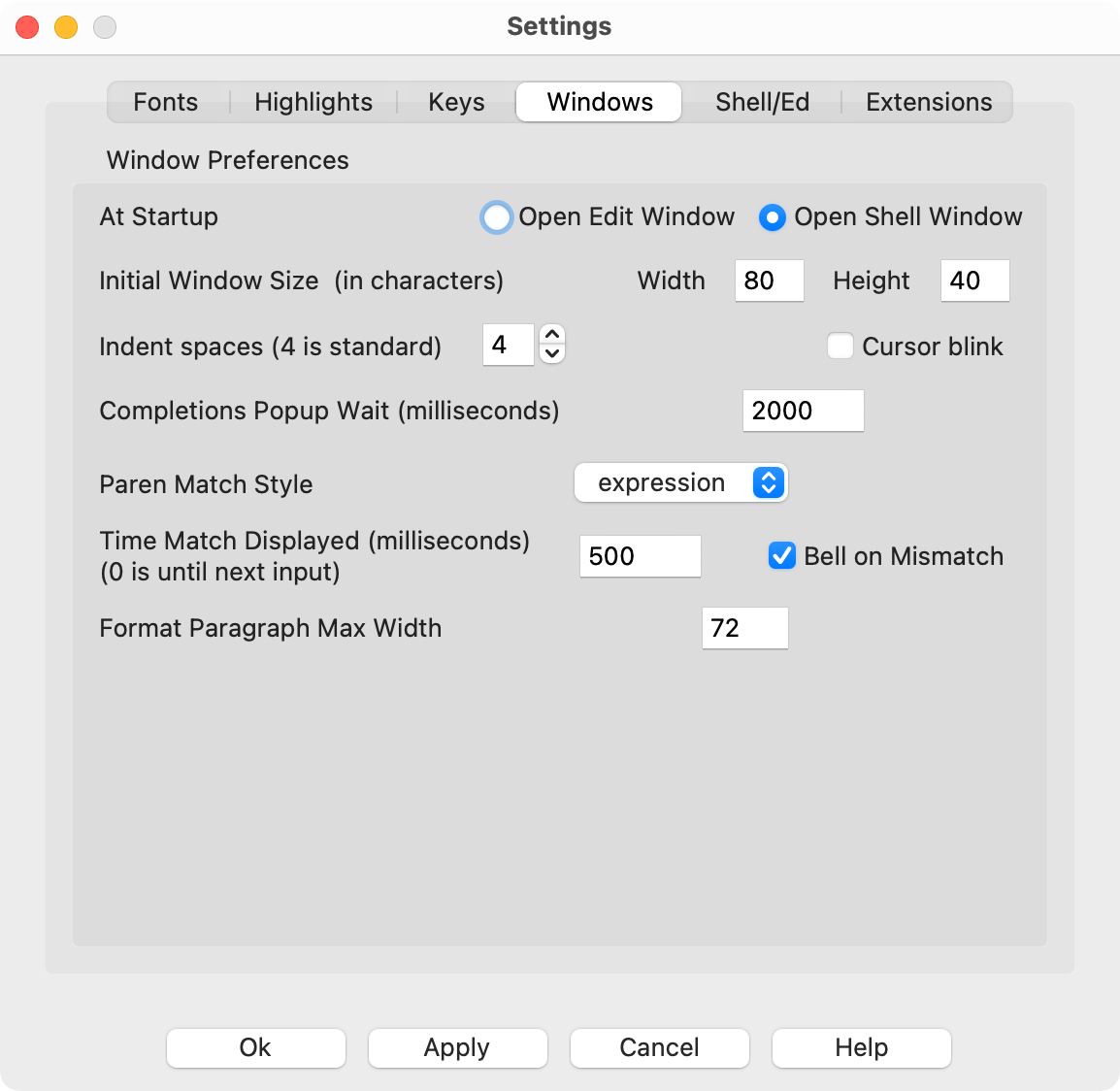
Task: Switch to the Highlights tab
Action: [x=313, y=102]
